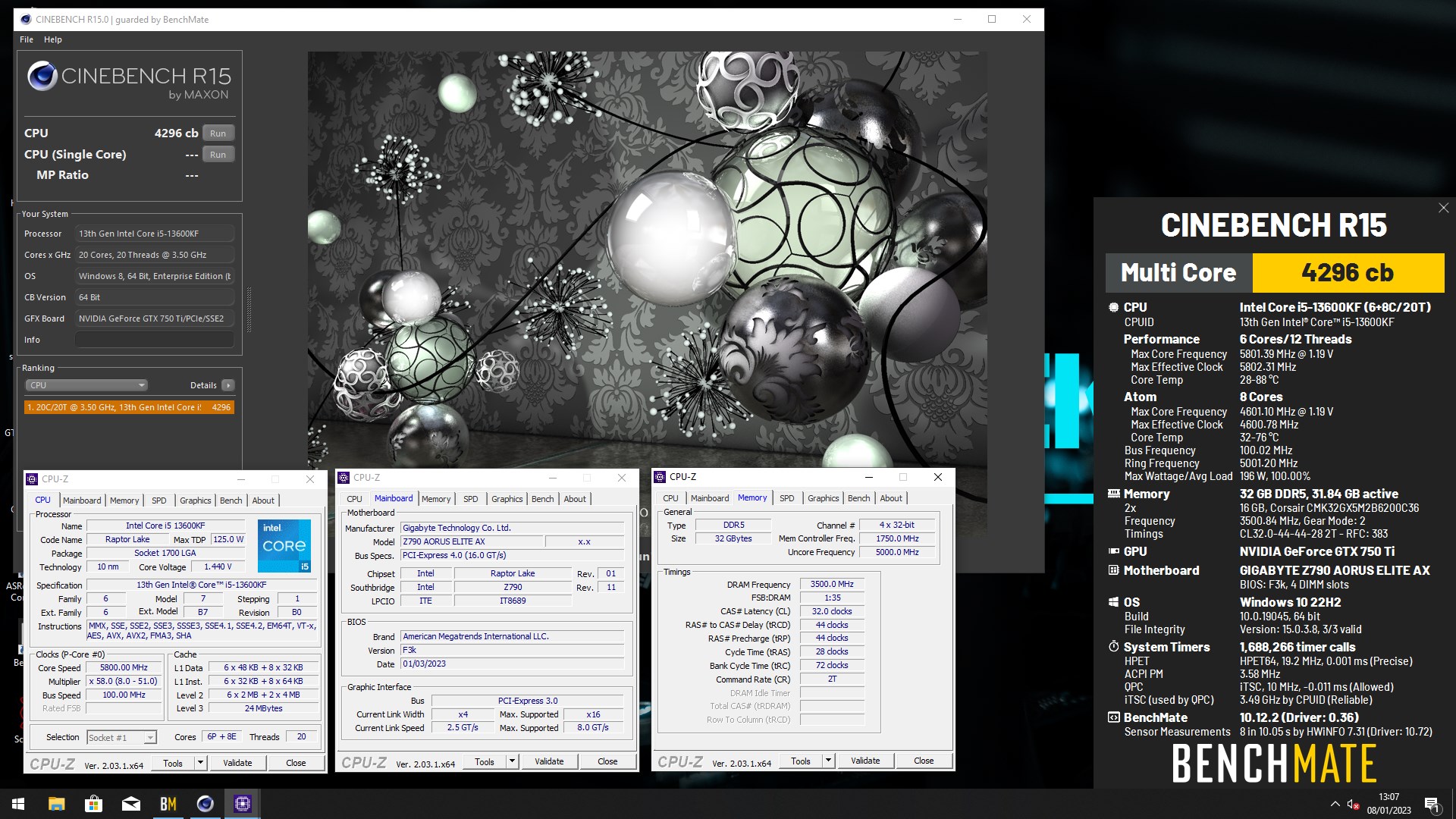Open Graphics tab in Mainboard CPU-Z window
Viewport: 1456px width, 819px height.
(507, 499)
